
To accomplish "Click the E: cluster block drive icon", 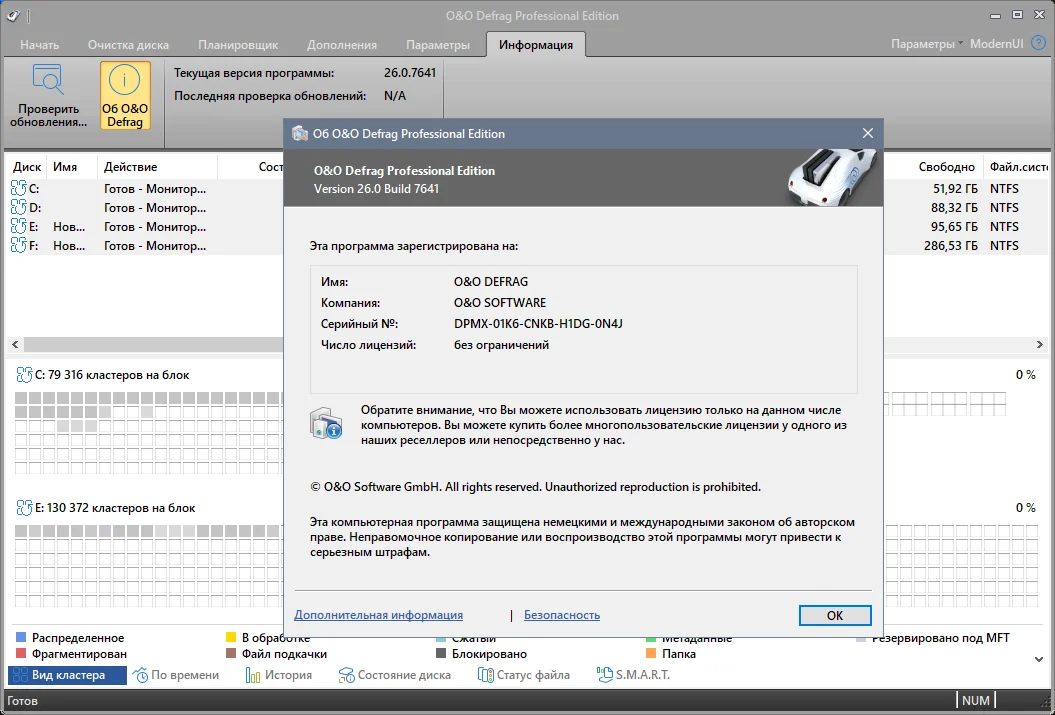I will pos(24,508).
